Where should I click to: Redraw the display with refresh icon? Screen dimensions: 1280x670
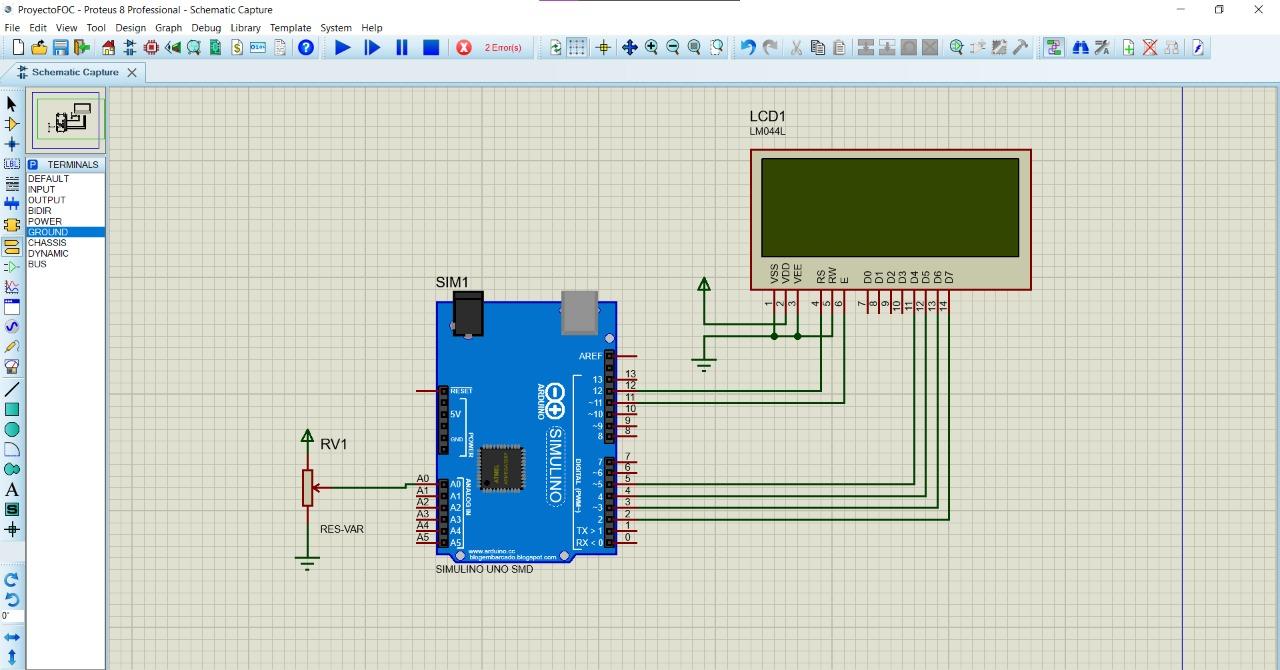click(x=556, y=47)
